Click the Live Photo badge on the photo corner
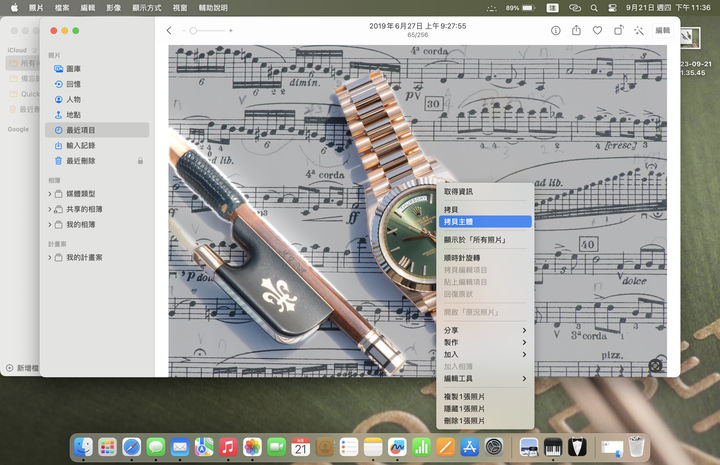This screenshot has height=465, width=720. pyautogui.click(x=655, y=365)
